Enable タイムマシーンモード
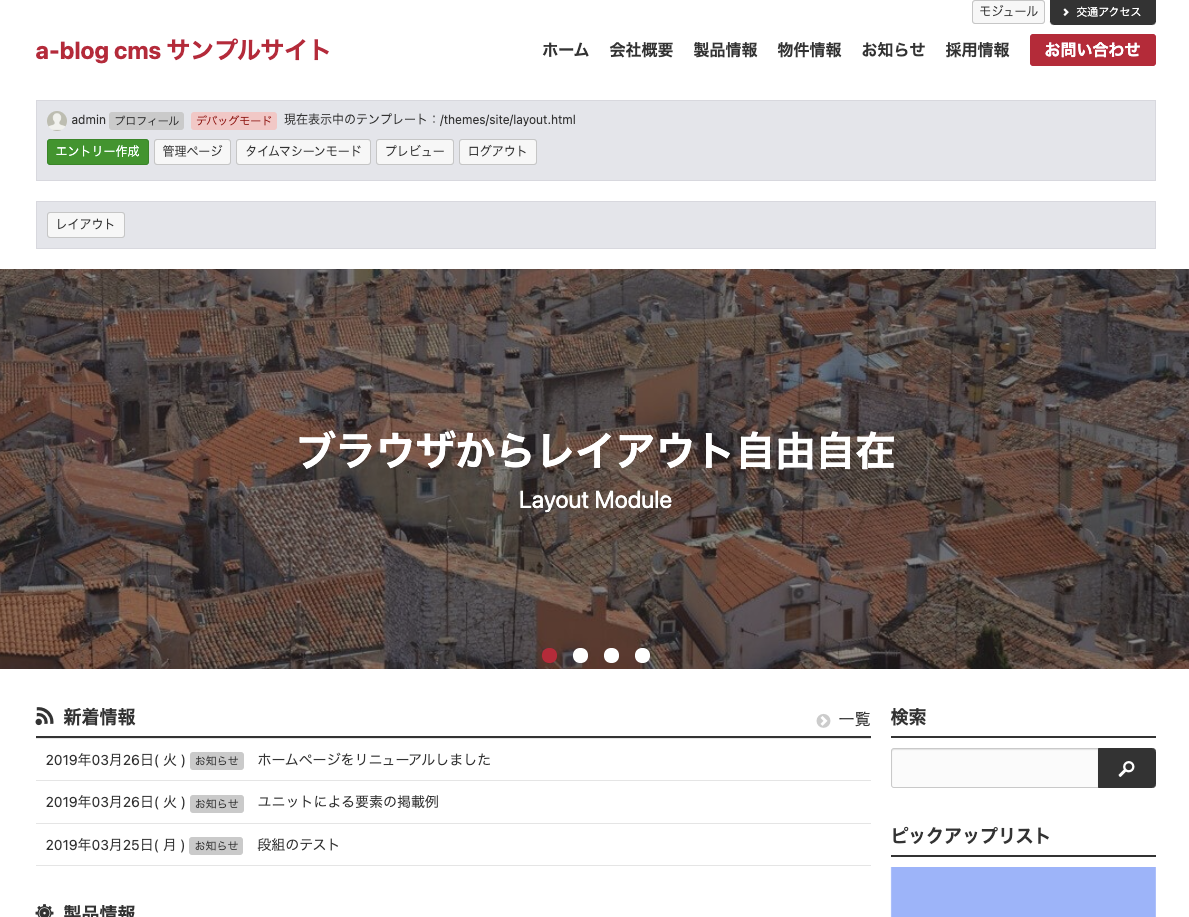Viewport: 1189px width, 917px height. [303, 152]
